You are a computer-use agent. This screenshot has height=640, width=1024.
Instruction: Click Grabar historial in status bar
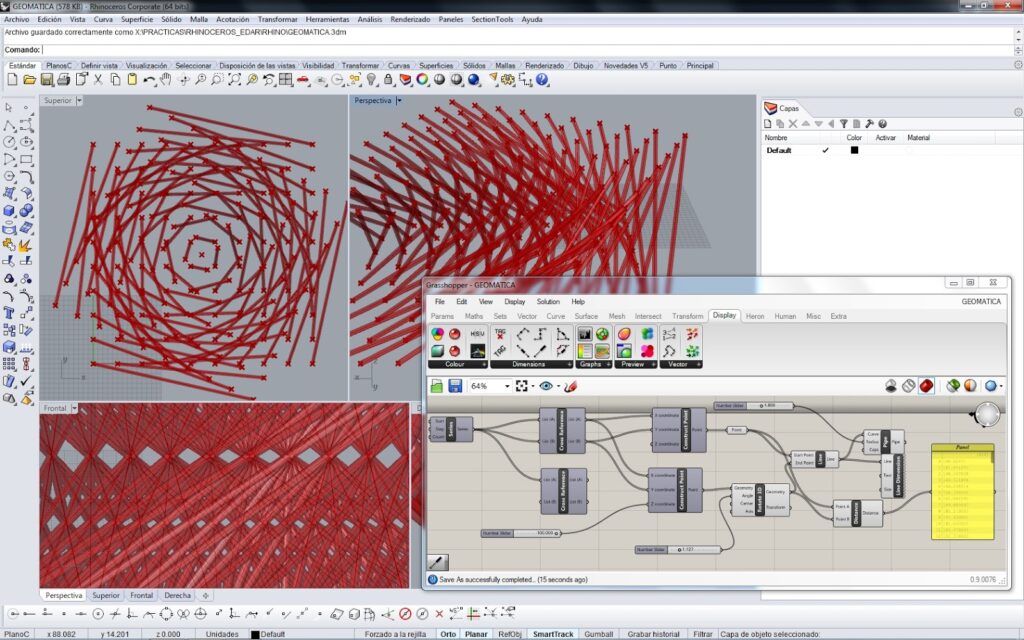click(653, 634)
